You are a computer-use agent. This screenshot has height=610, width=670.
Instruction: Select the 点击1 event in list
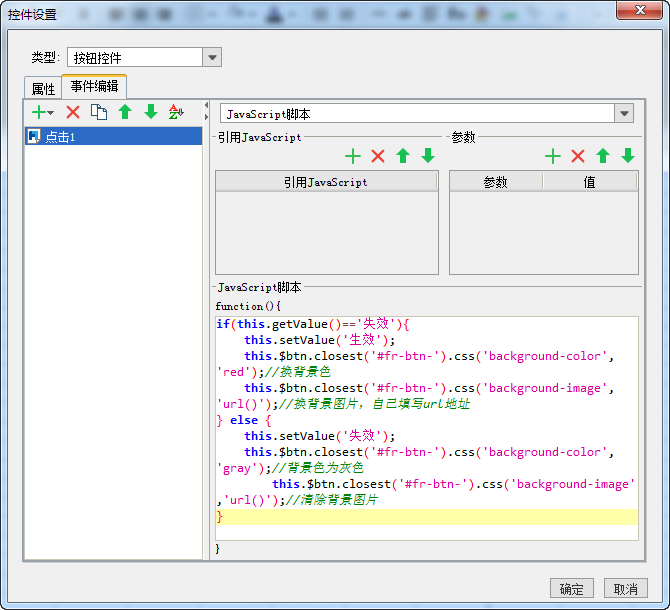[x=60, y=137]
